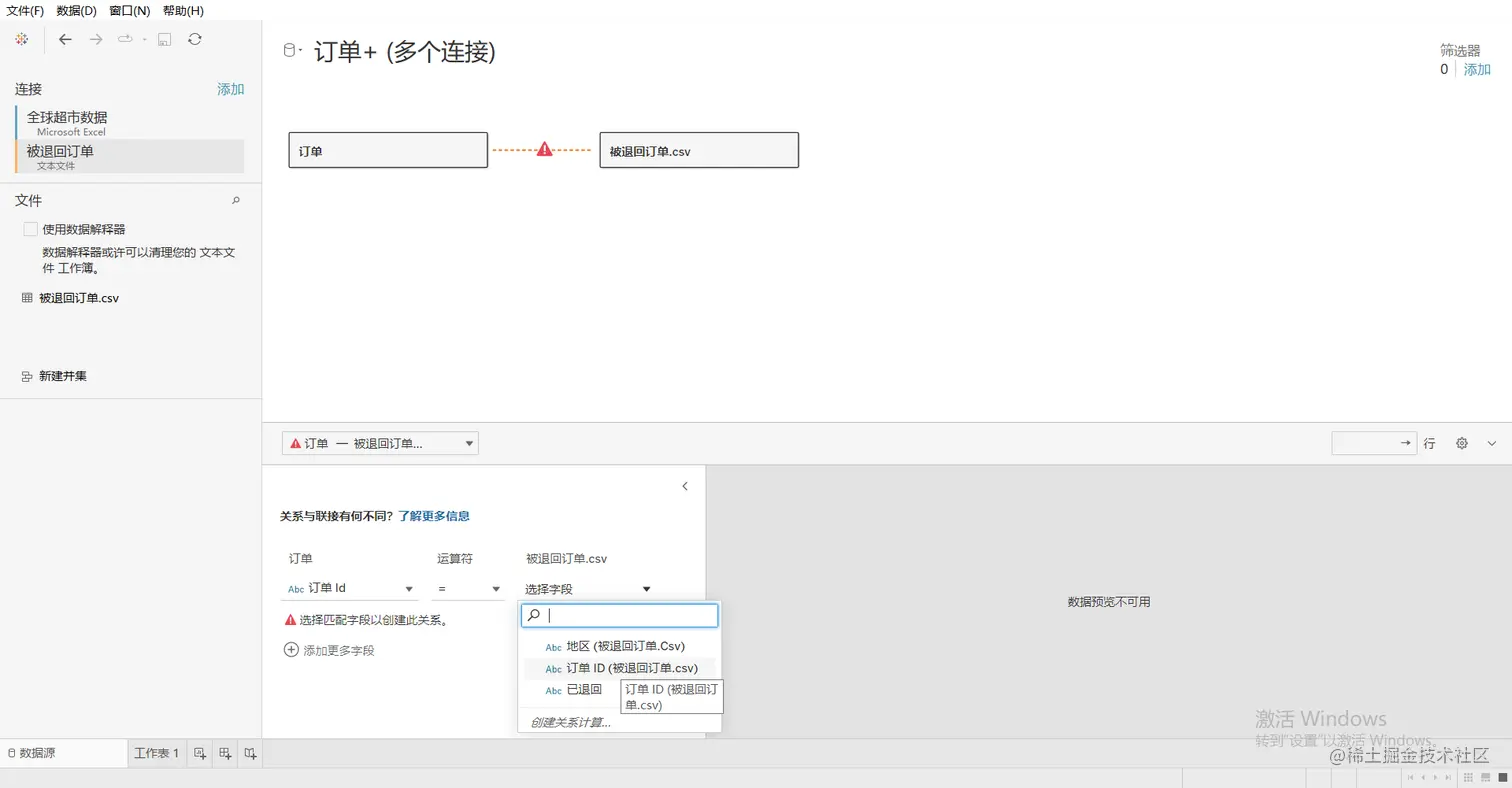Click the 添加更多字段 link

[339, 650]
